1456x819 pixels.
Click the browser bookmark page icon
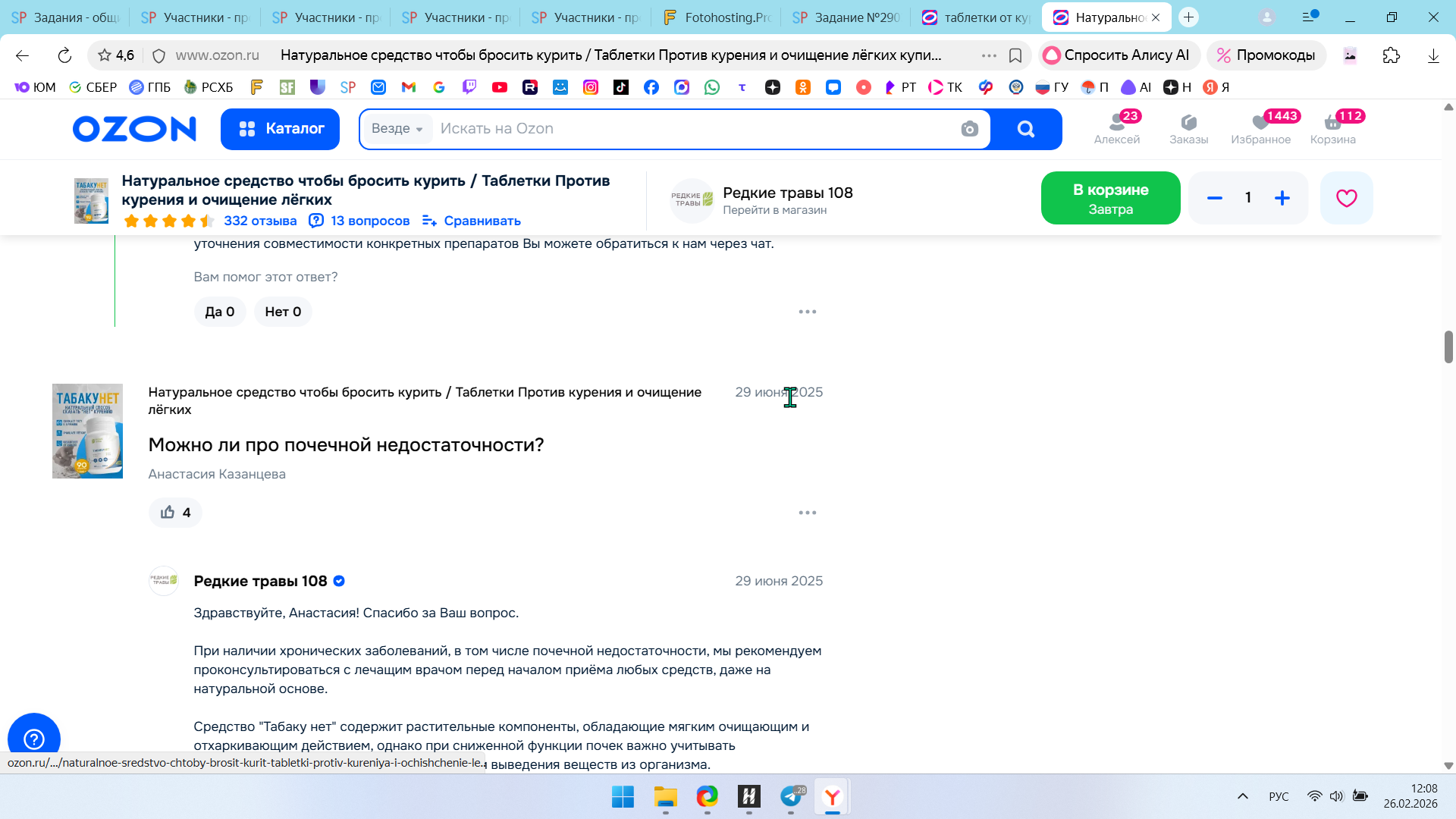click(1015, 55)
